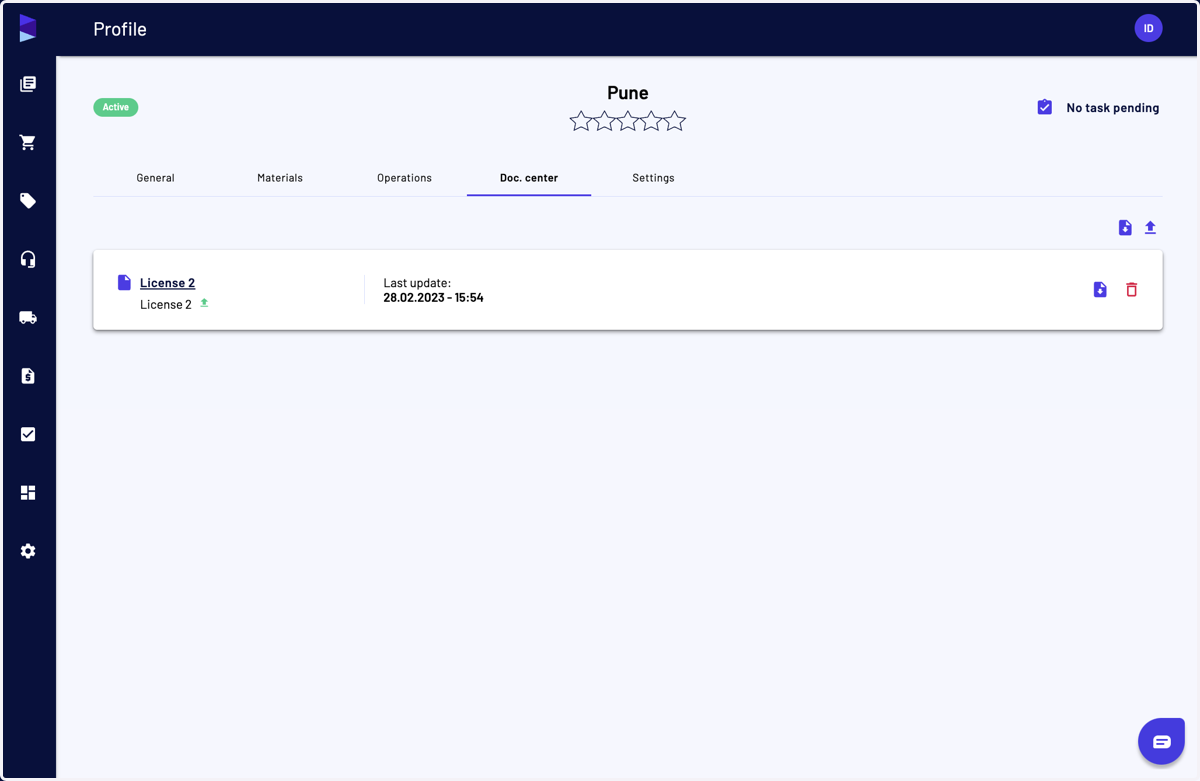The height and width of the screenshot is (781, 1200).
Task: Open the delivery truck sidebar icon
Action: coord(28,318)
